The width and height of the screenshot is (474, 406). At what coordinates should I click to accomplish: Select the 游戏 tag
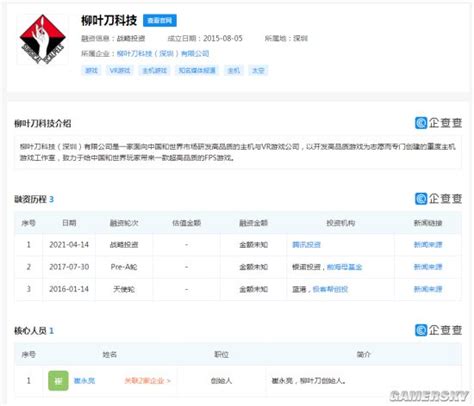click(x=91, y=70)
